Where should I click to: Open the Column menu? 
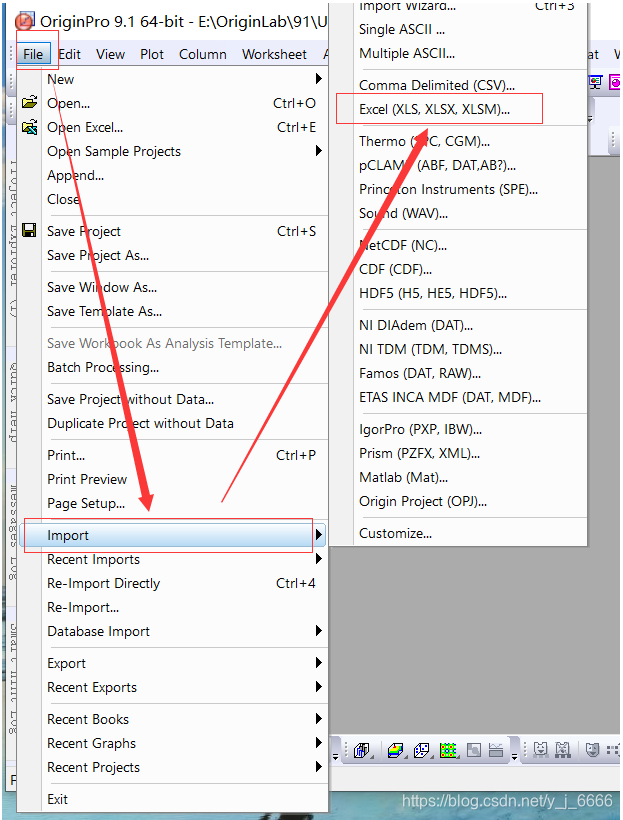pos(202,54)
